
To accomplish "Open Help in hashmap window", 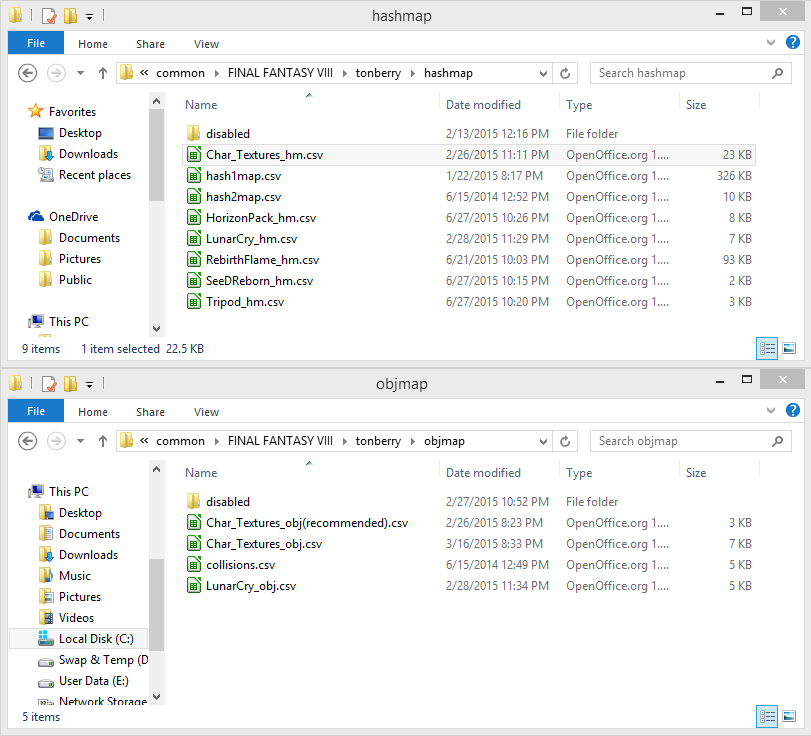I will (792, 42).
